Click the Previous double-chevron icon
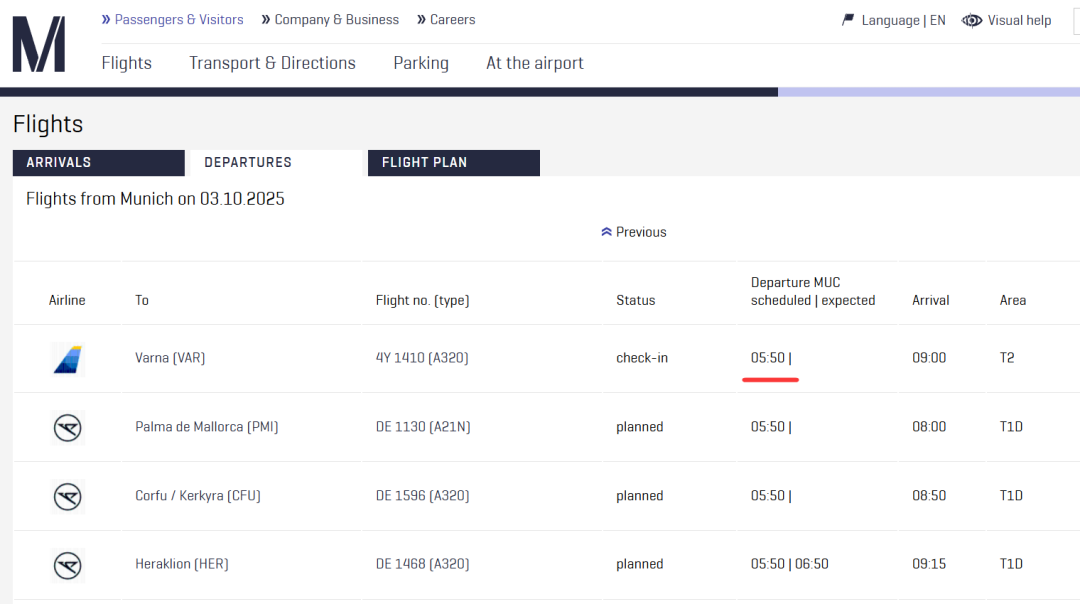Image resolution: width=1080 pixels, height=604 pixels. (x=606, y=232)
